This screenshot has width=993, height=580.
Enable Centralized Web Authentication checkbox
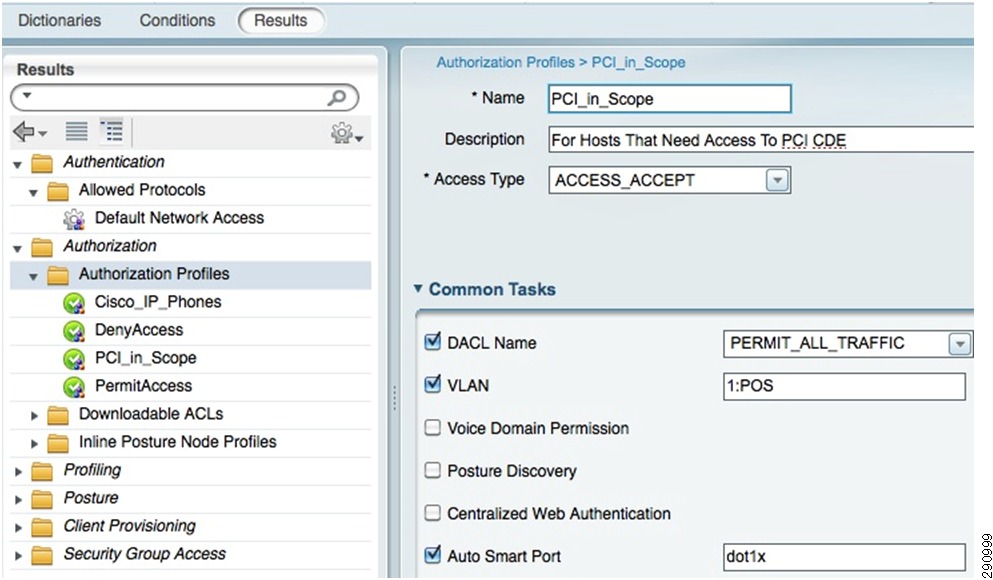433,513
